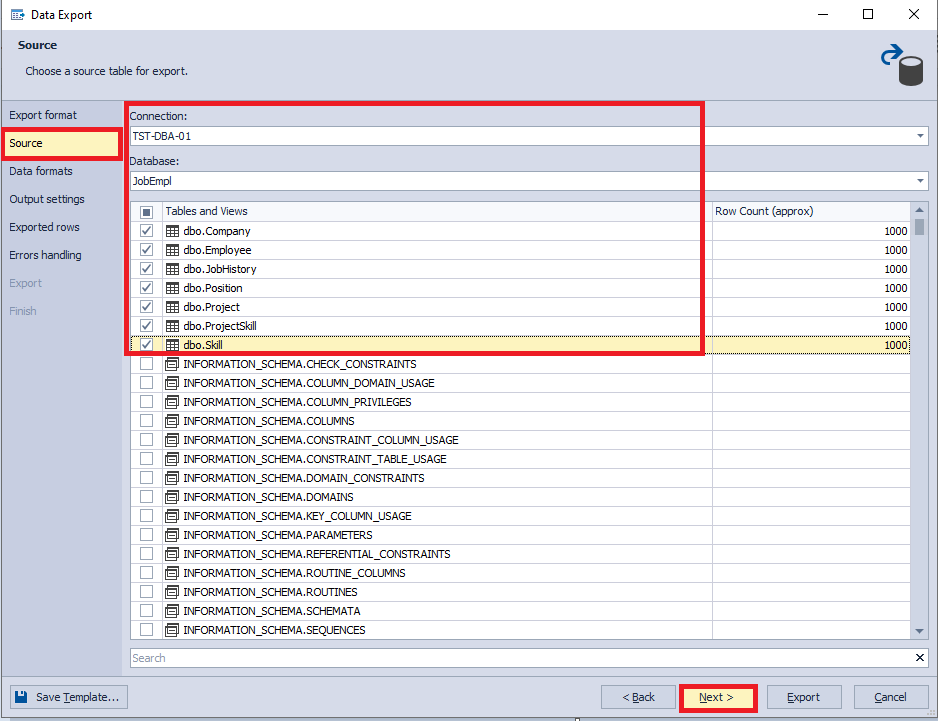Click the Cancel button
The height and width of the screenshot is (721, 938).
[x=890, y=697]
